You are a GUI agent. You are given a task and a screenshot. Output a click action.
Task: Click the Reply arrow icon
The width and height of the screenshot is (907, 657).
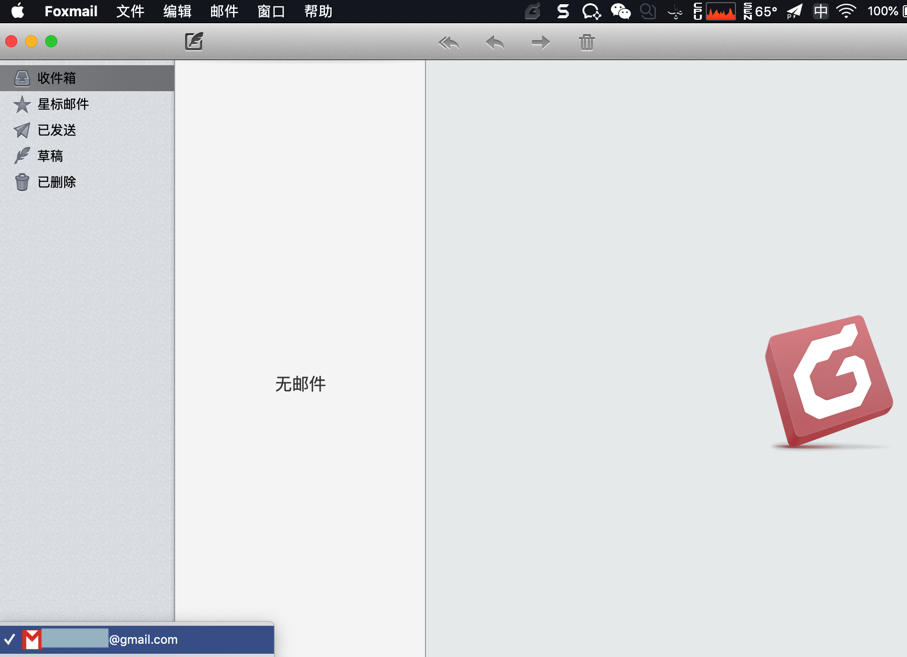point(495,42)
